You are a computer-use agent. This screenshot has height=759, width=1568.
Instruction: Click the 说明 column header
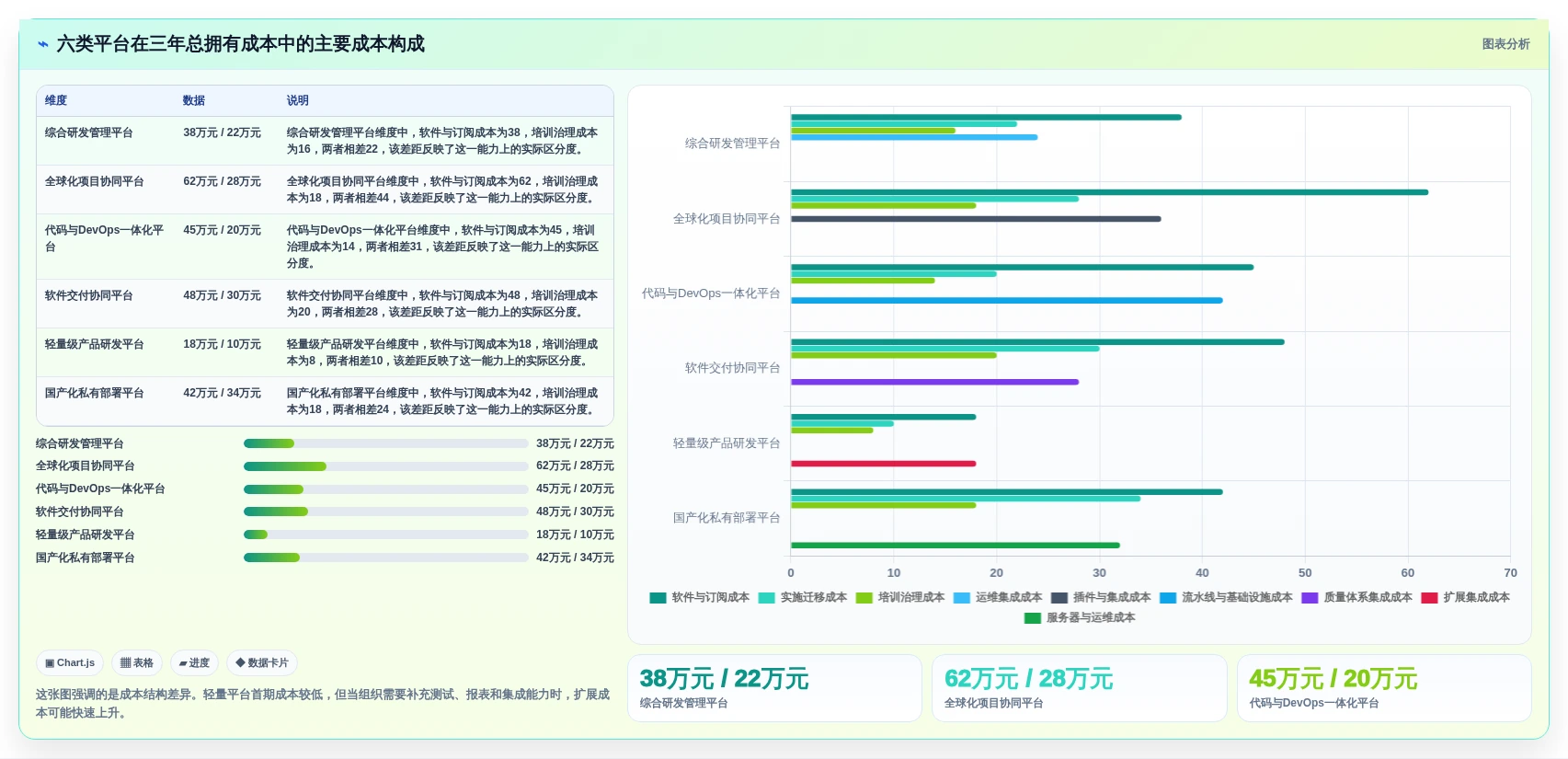298,101
